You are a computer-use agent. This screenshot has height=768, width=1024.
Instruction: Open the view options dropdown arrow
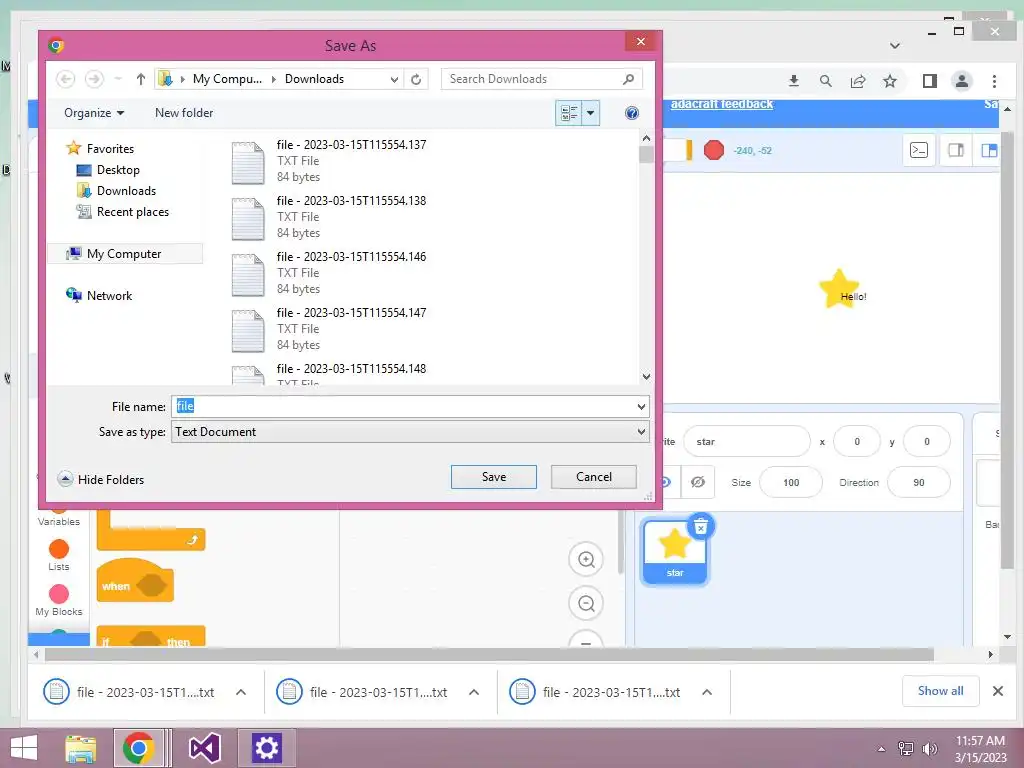point(590,113)
